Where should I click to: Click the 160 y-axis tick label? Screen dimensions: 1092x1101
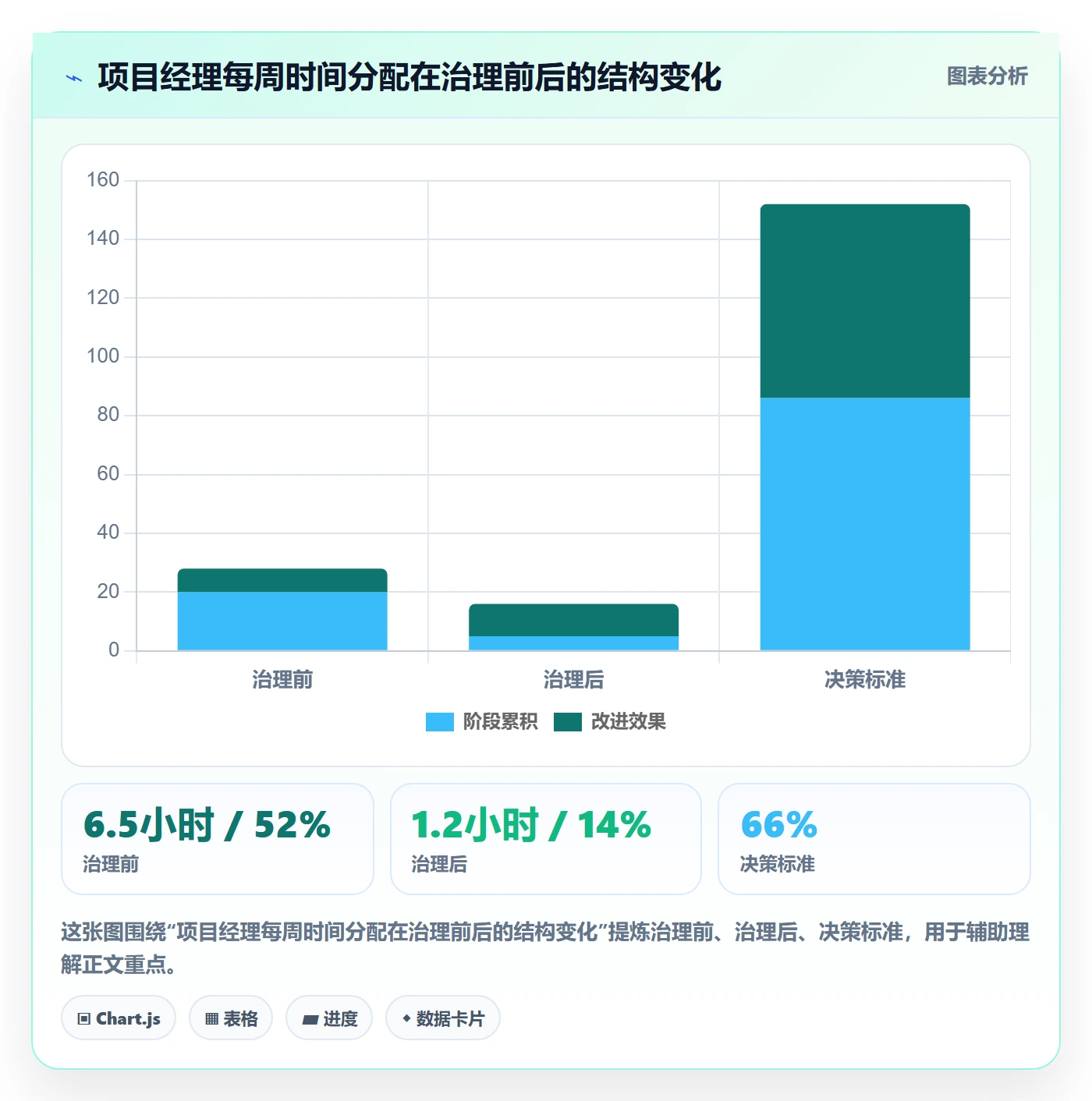103,180
